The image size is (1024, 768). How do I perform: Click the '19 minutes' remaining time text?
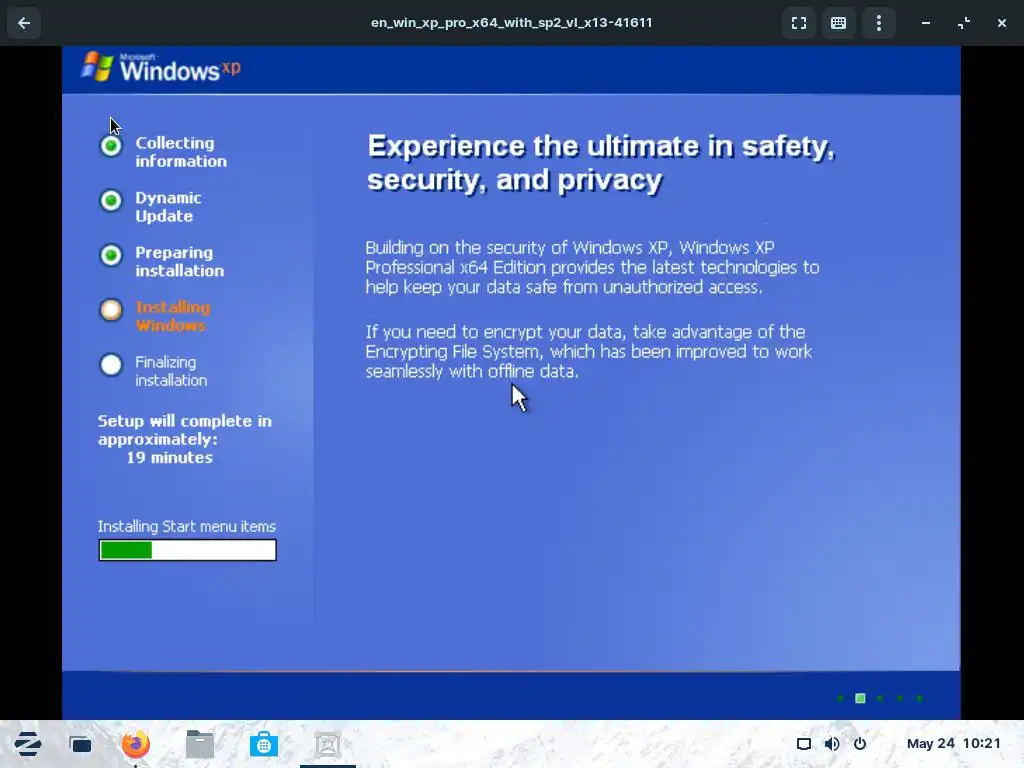point(170,458)
